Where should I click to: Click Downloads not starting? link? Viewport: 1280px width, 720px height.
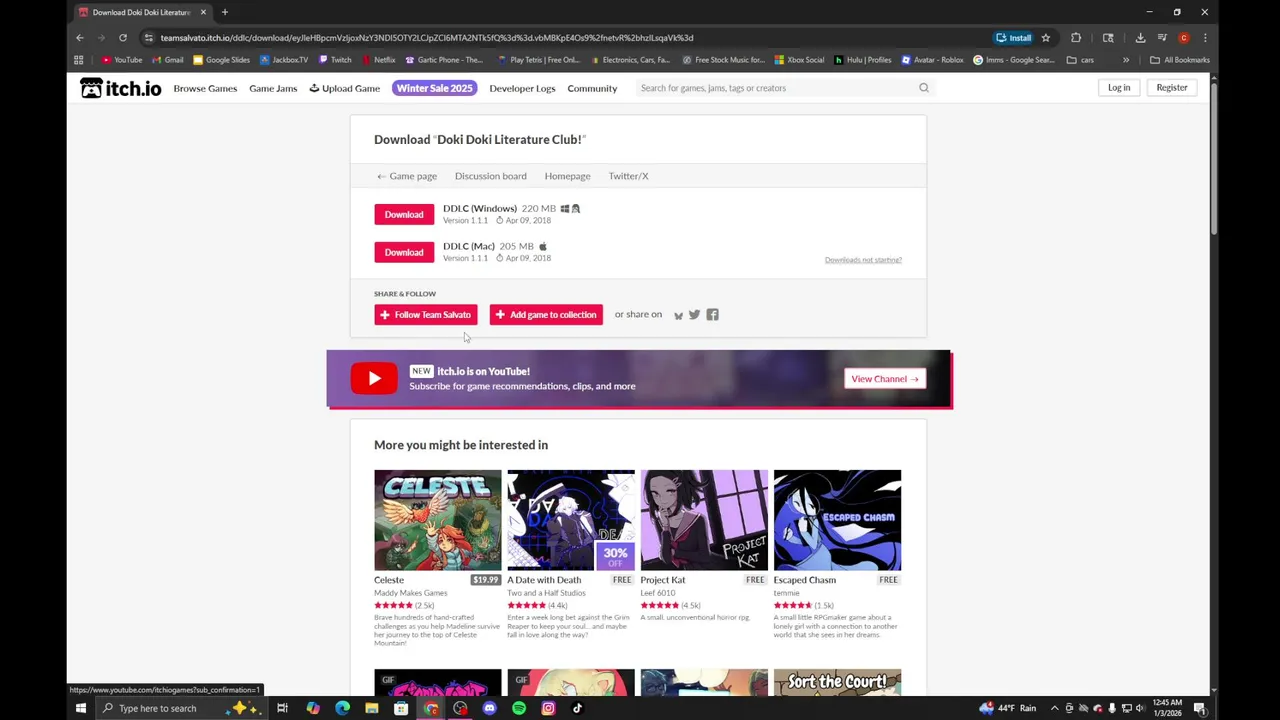pos(863,260)
